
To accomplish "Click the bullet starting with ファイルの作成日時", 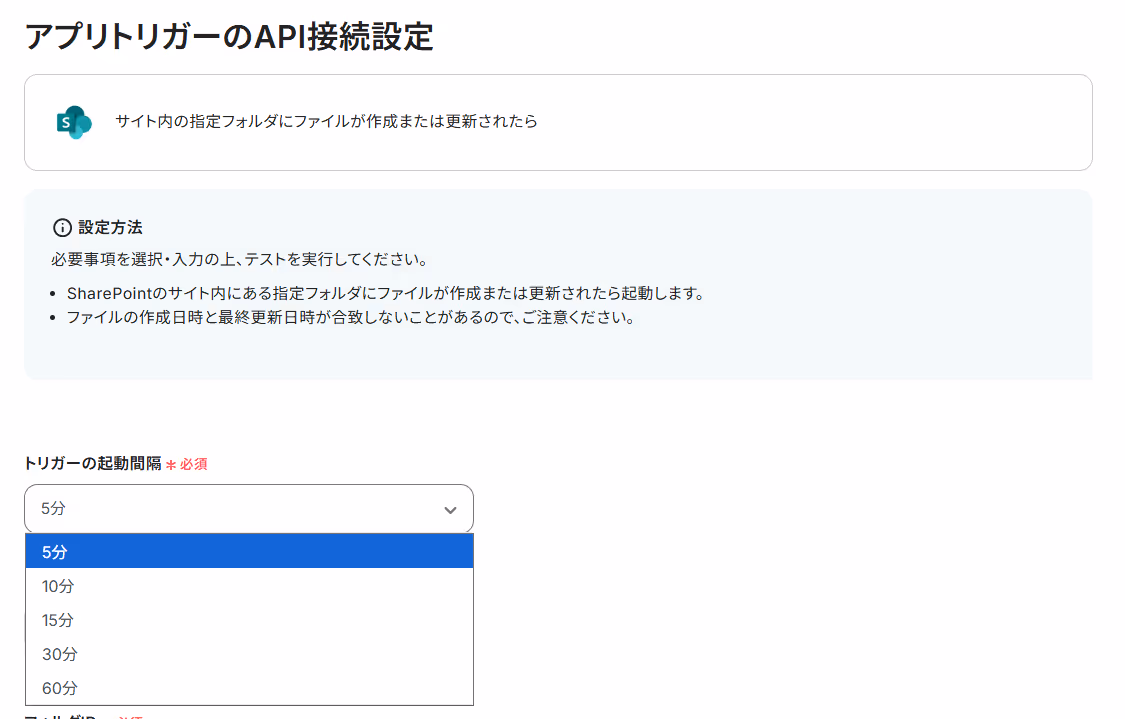I will [x=351, y=317].
